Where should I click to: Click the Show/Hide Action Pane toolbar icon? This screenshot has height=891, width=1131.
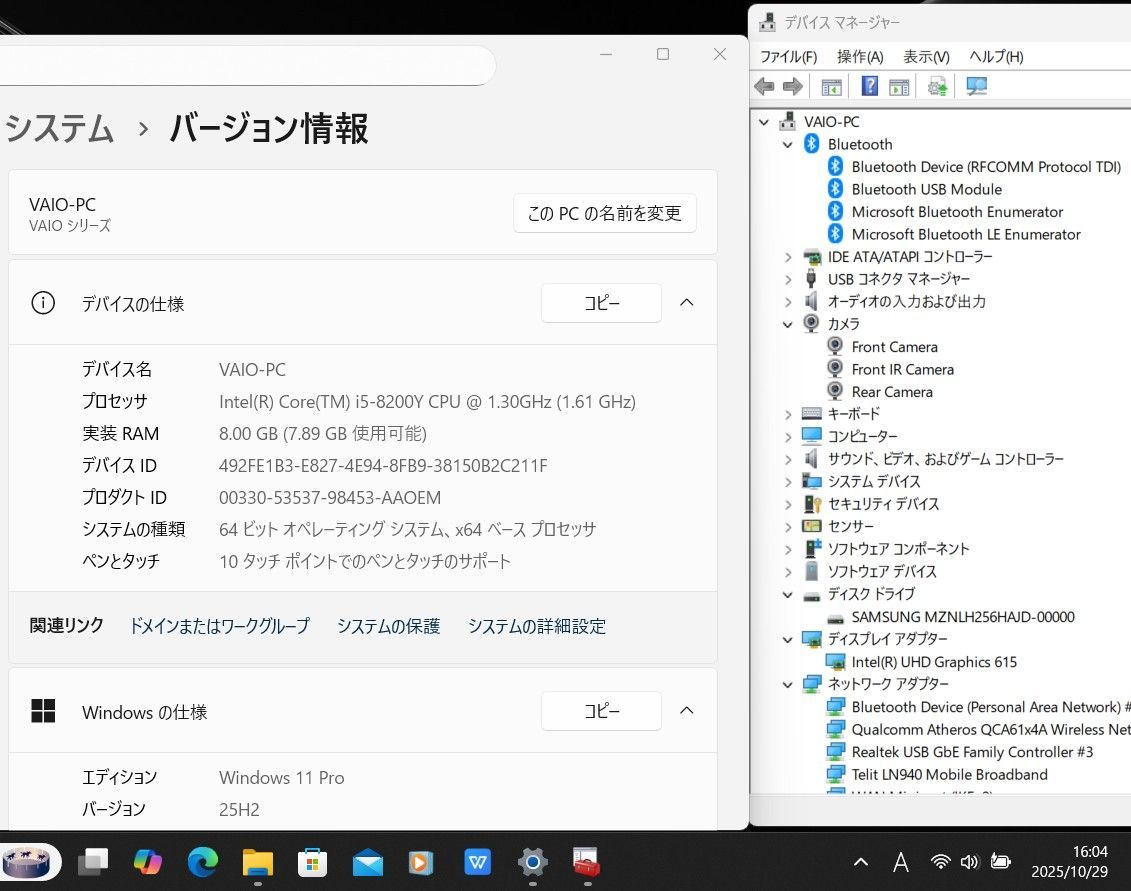point(899,86)
